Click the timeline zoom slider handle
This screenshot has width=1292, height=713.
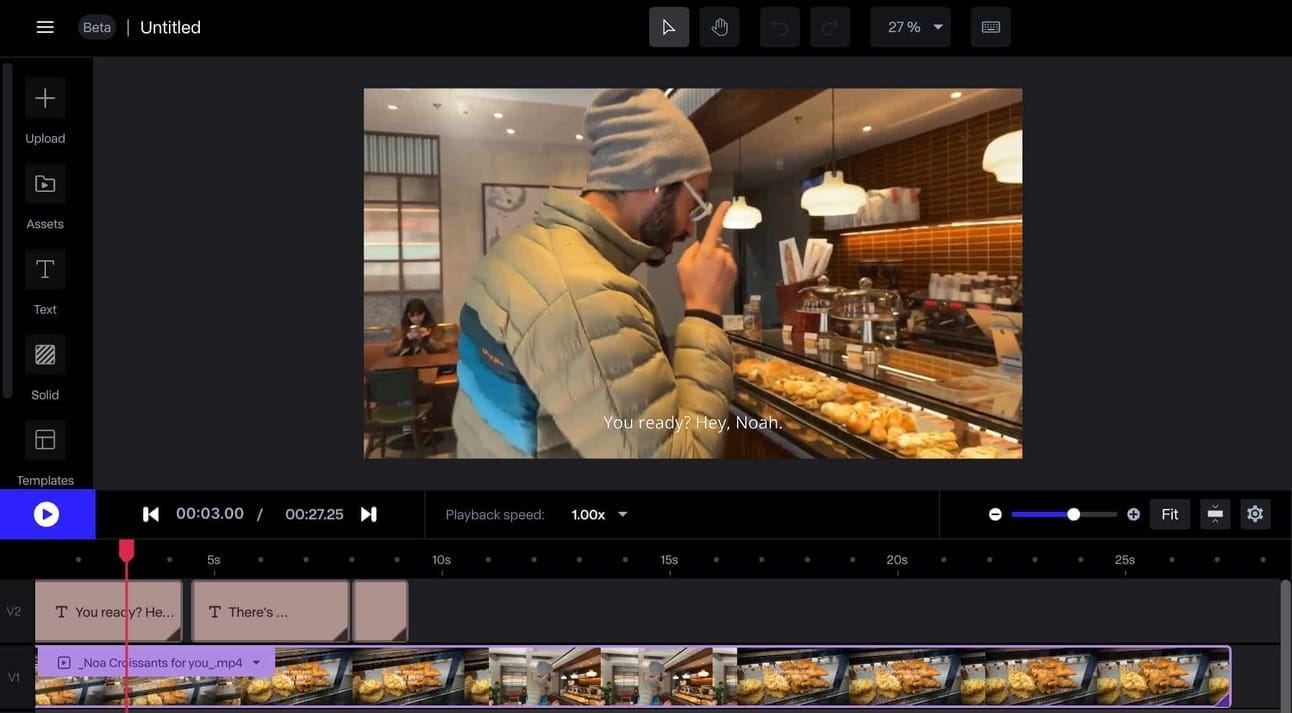(x=1073, y=514)
